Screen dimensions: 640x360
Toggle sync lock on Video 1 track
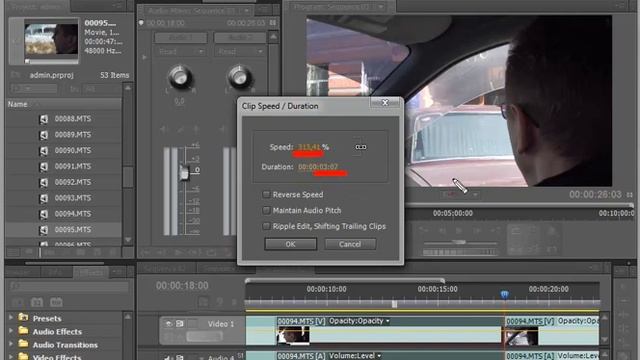click(180, 324)
